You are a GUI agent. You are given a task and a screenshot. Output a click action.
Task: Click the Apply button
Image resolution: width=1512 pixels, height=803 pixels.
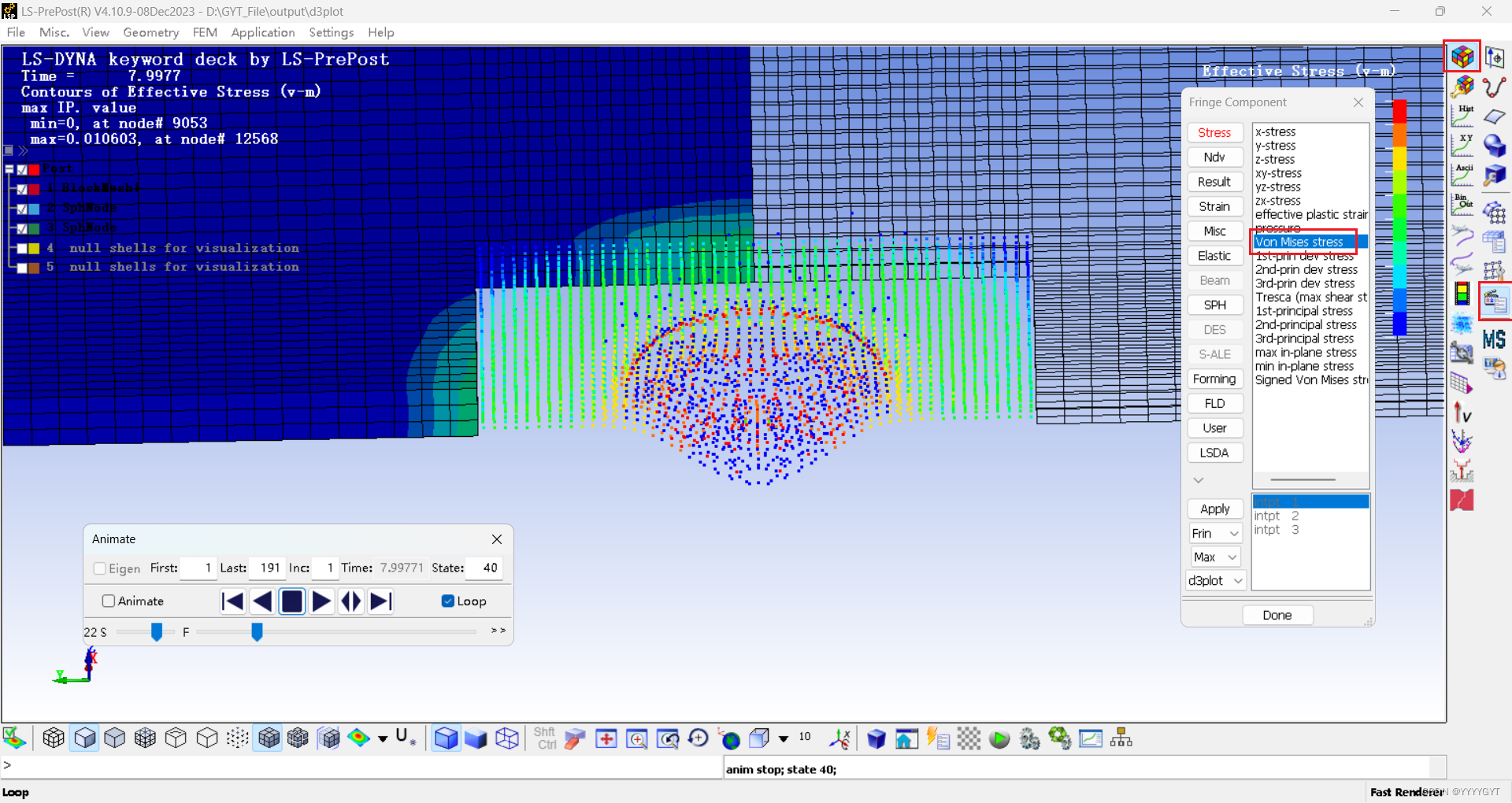coord(1215,509)
